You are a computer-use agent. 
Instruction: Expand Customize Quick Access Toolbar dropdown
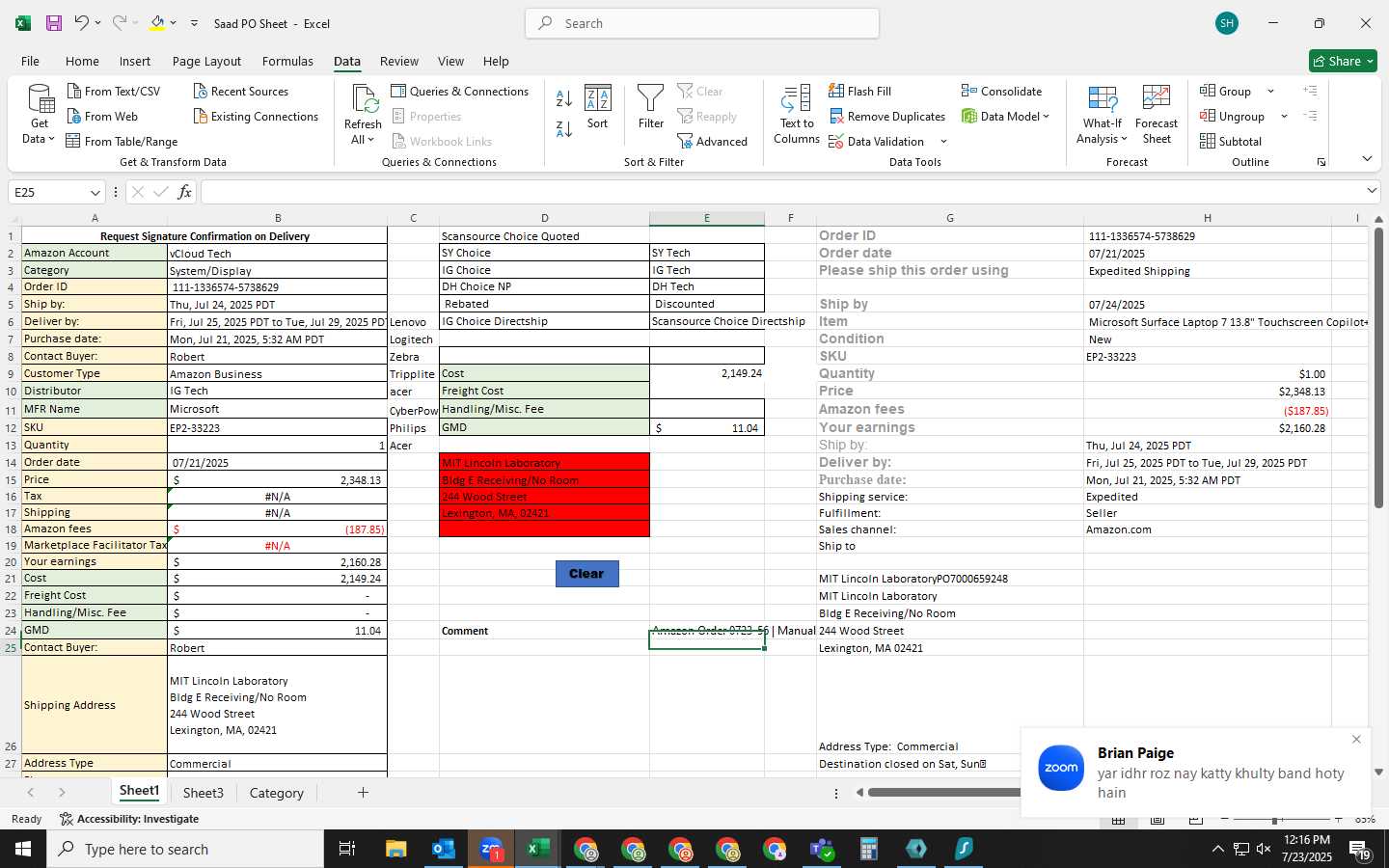click(194, 23)
